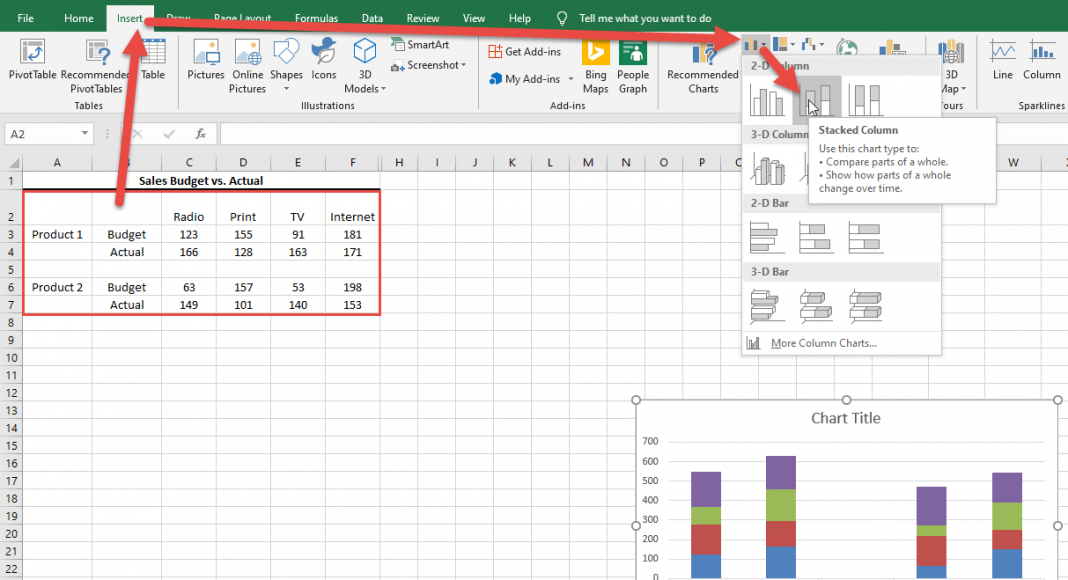The image size is (1068, 580).
Task: Choose the 2-D Clustered Column chart
Action: [769, 101]
